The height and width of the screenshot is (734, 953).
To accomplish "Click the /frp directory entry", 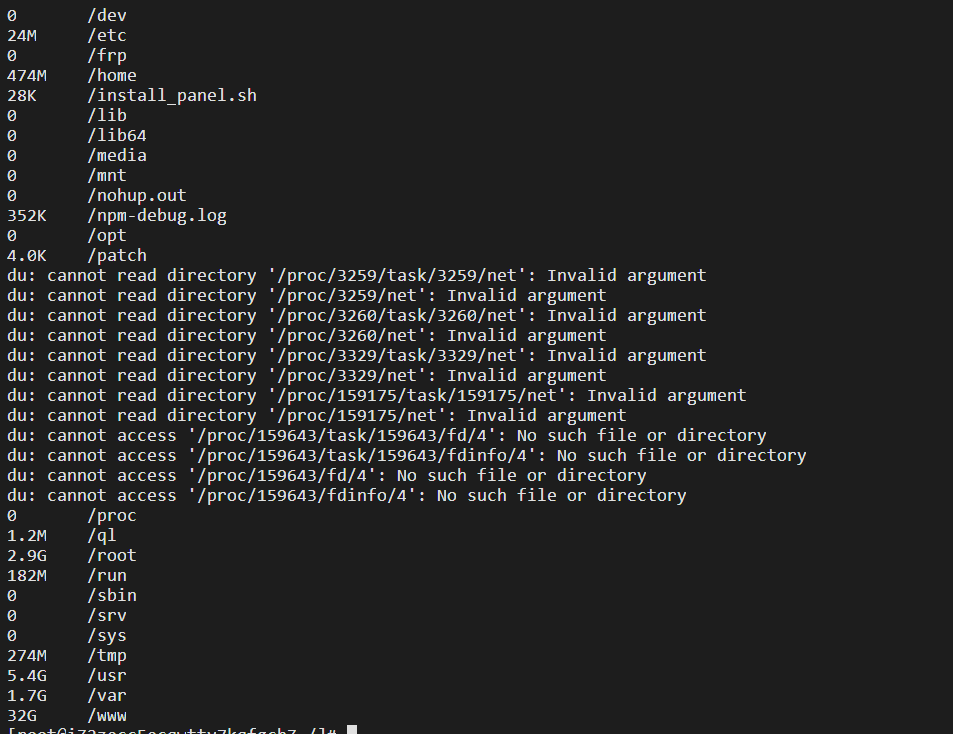I will click(67, 55).
